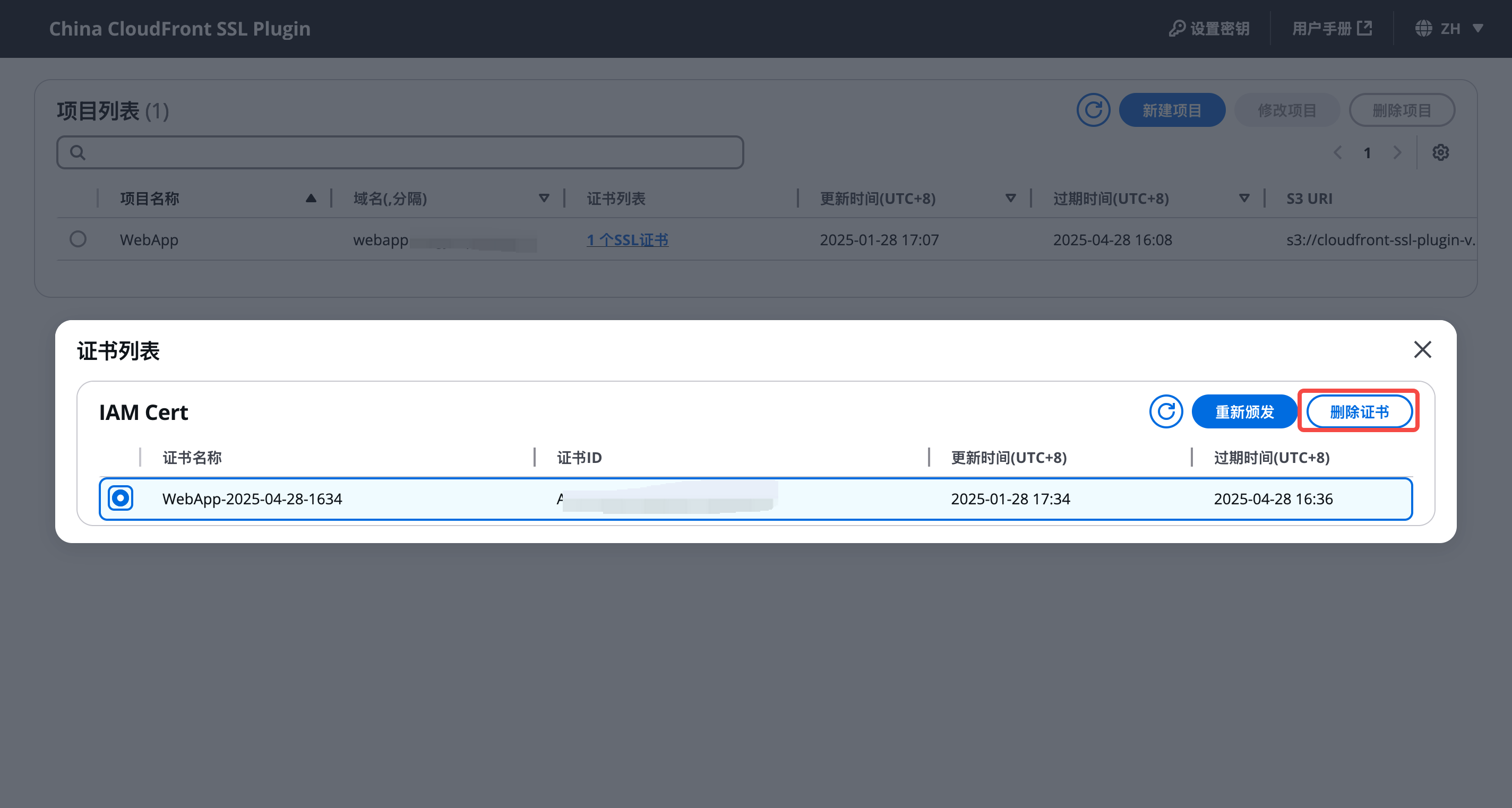Click the China CloudFront SSL Plugin title
The image size is (1512, 808).
179,28
